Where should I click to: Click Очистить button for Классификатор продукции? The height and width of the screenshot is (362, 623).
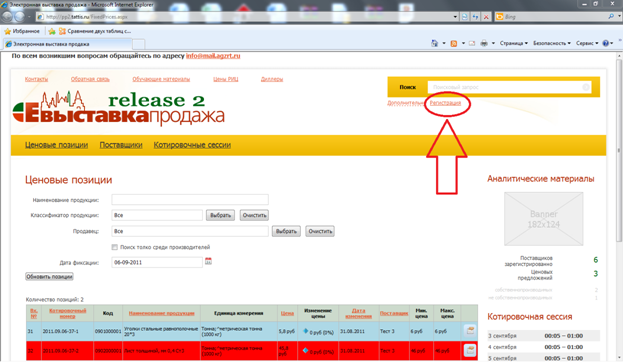pos(254,215)
